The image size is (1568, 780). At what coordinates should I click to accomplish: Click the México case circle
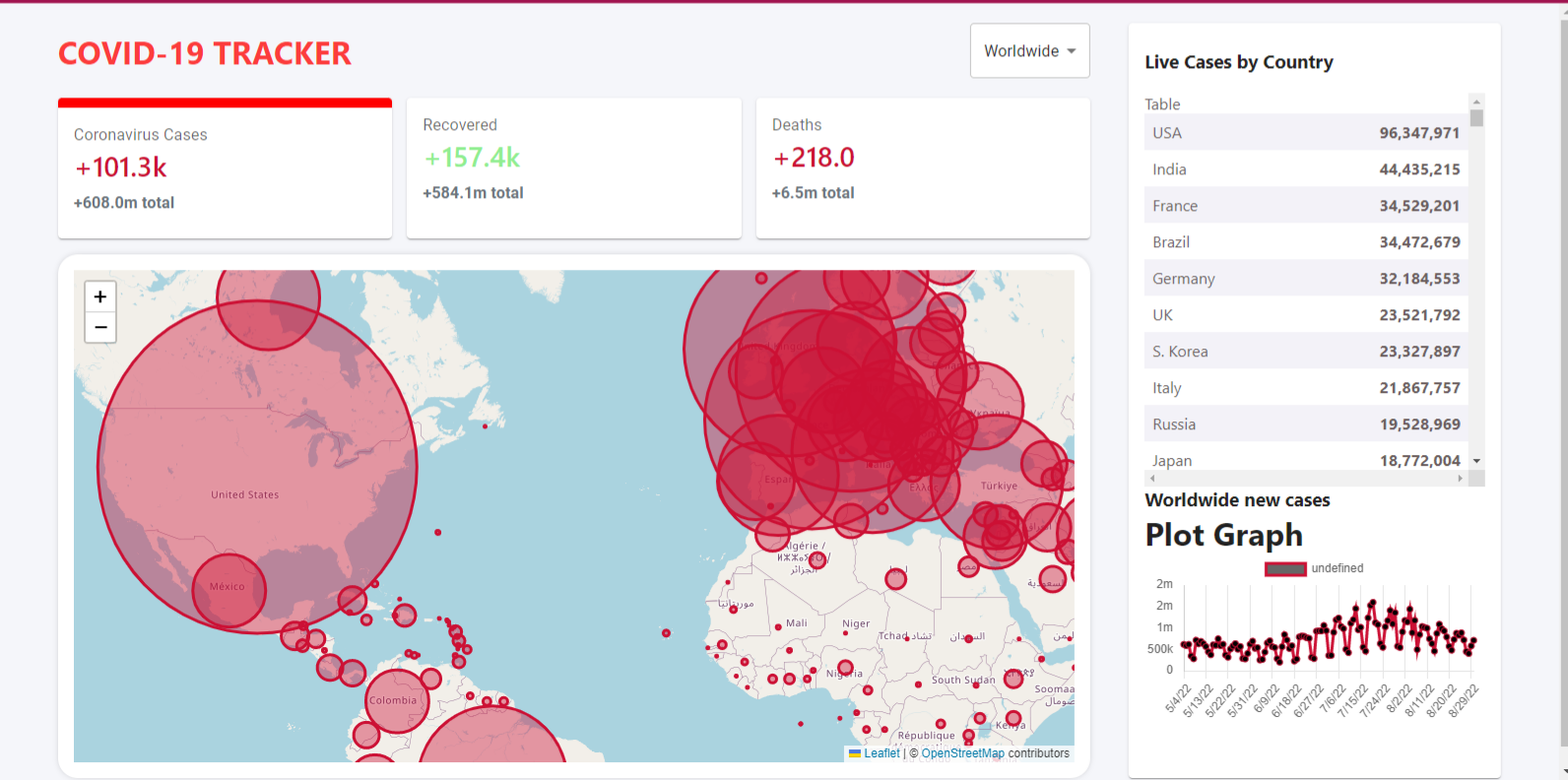(229, 591)
